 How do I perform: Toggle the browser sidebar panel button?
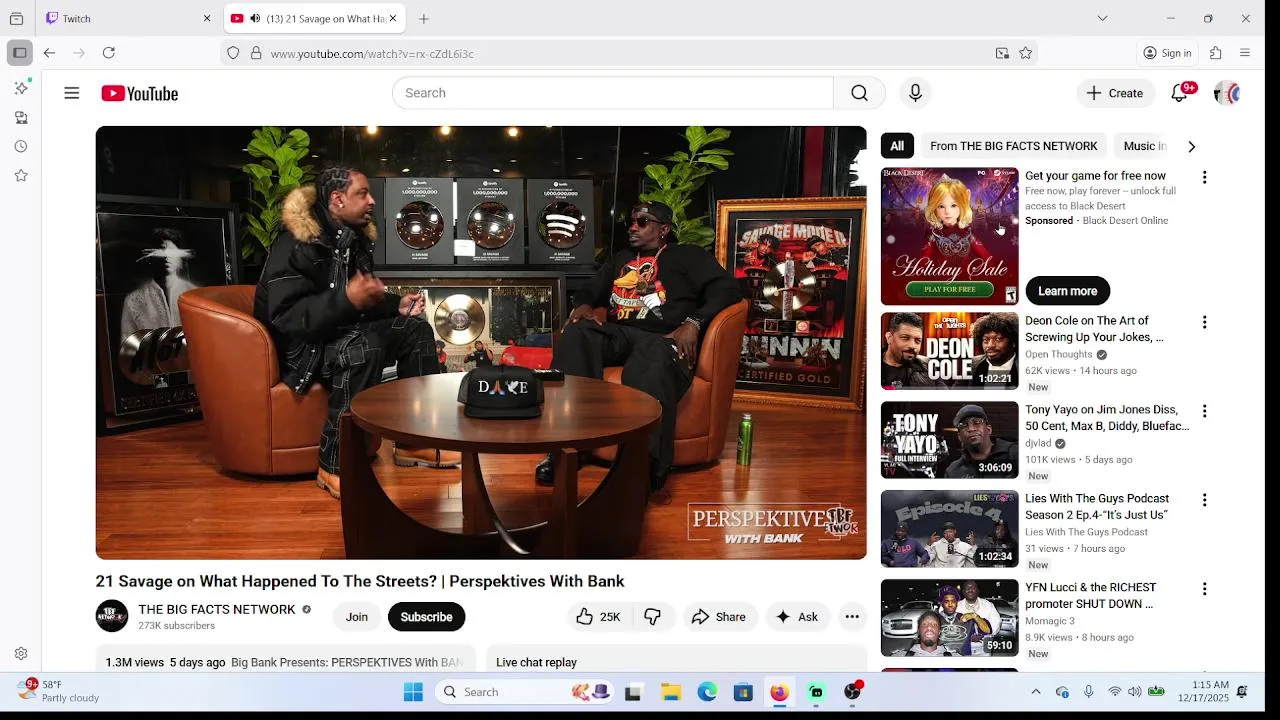coord(19,53)
